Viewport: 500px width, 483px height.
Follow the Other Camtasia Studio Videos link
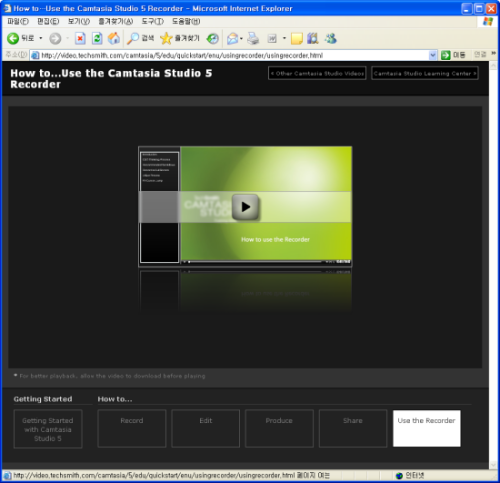317,73
